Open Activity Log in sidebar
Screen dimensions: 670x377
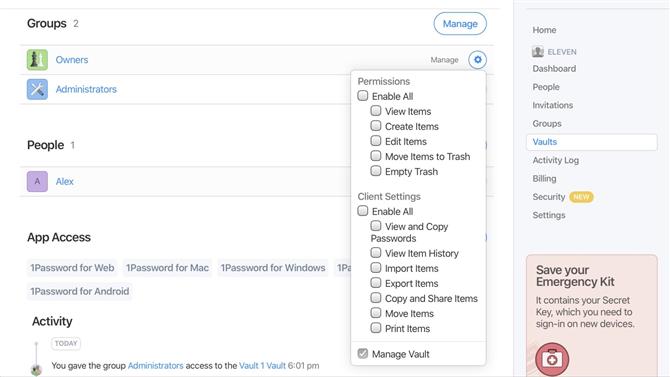(555, 160)
